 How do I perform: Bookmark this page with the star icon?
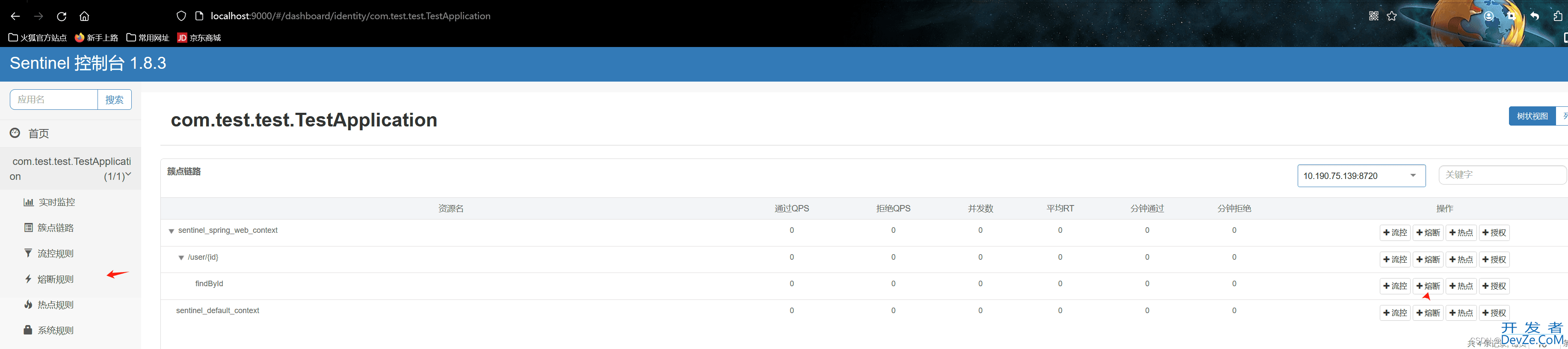[x=1391, y=16]
